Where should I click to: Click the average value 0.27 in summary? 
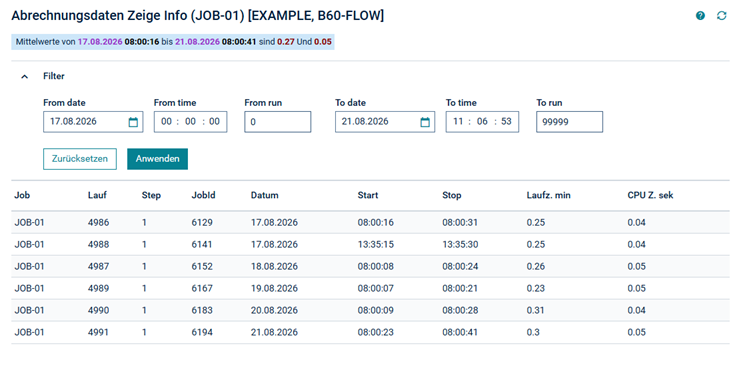pos(286,42)
